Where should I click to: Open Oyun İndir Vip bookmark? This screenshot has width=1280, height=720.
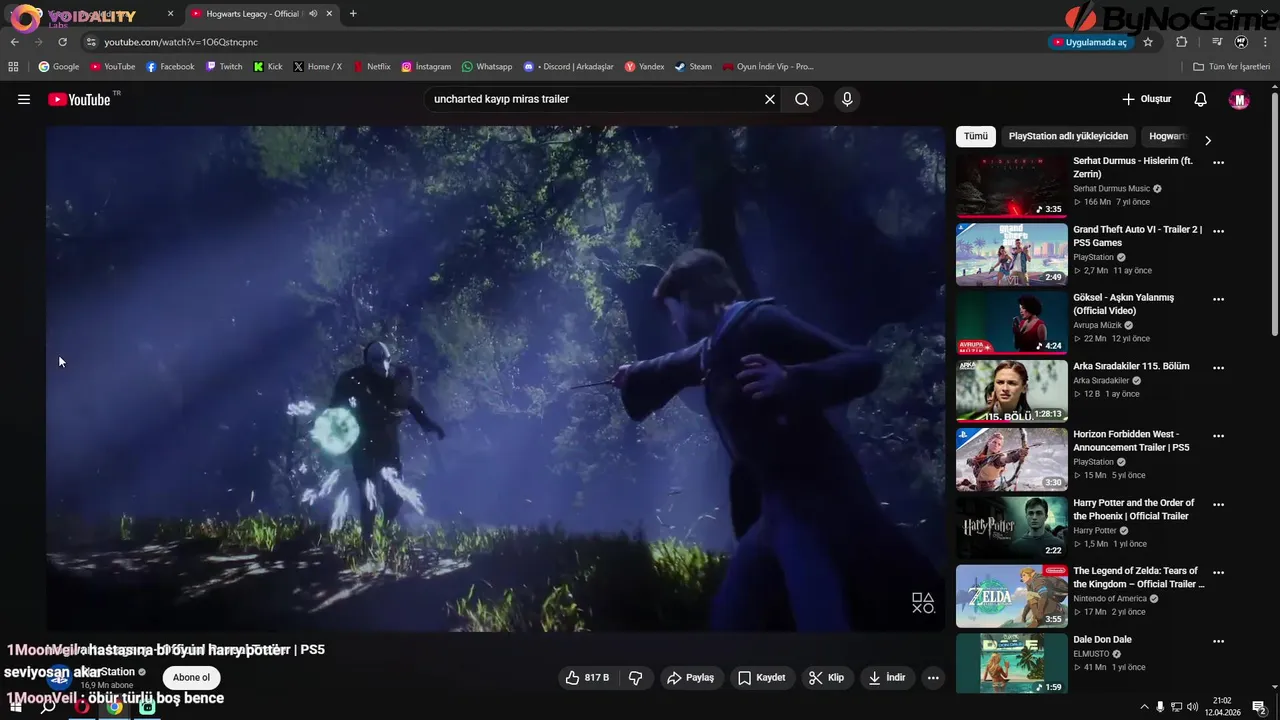point(768,67)
